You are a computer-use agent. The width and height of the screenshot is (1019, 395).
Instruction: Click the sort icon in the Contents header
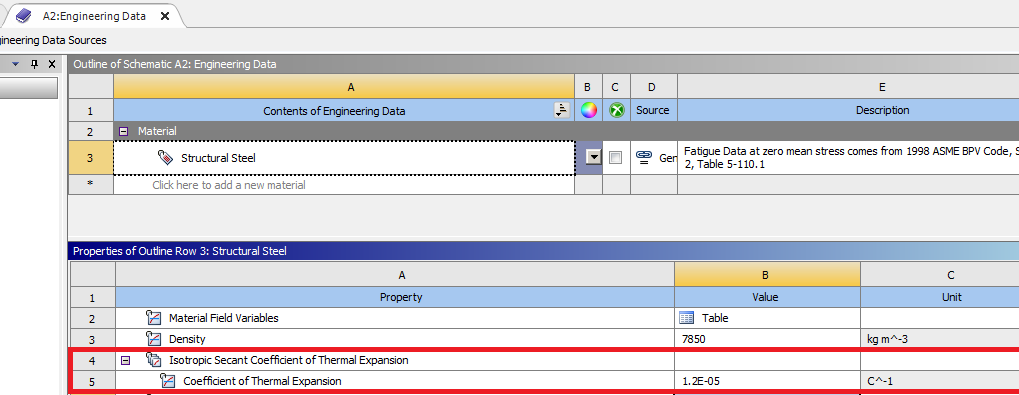click(x=562, y=110)
